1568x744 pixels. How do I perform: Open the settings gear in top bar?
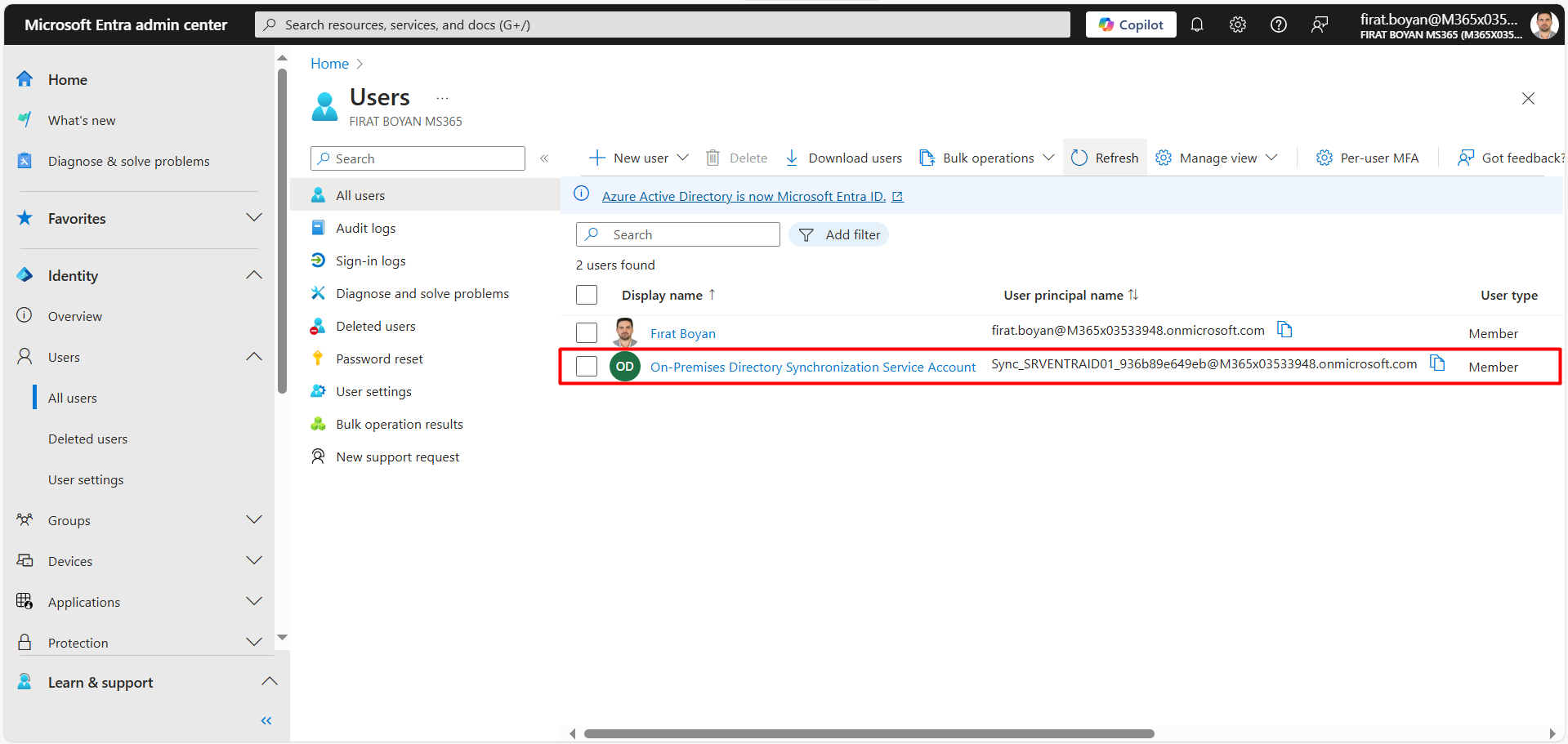(1237, 25)
